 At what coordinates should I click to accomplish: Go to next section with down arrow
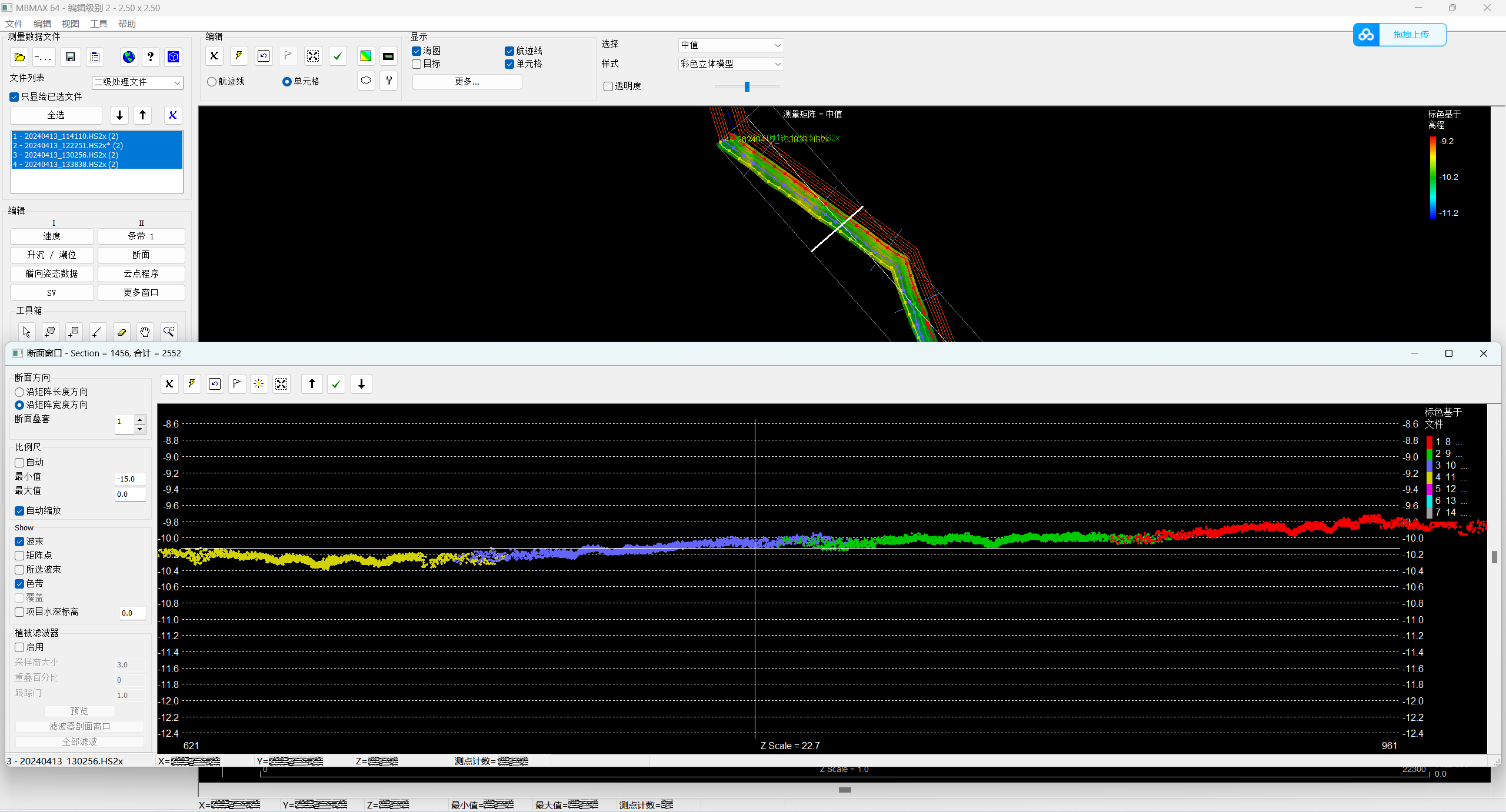click(x=361, y=384)
